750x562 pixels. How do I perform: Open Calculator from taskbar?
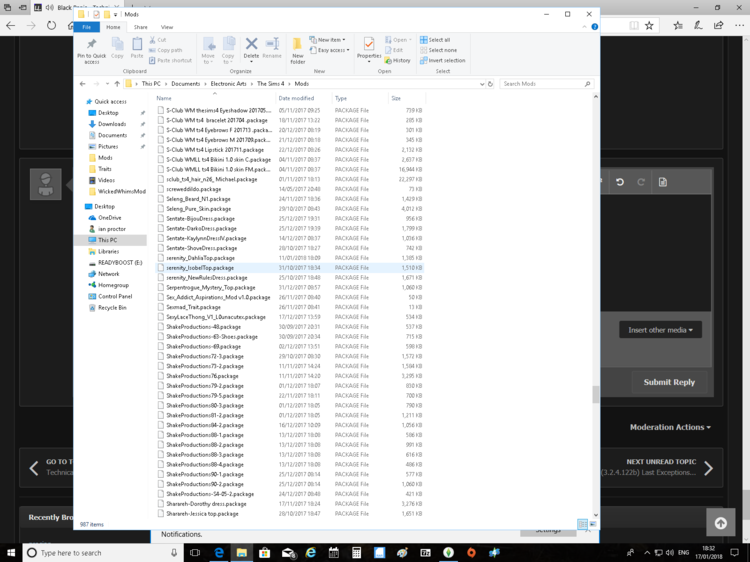[x=356, y=553]
